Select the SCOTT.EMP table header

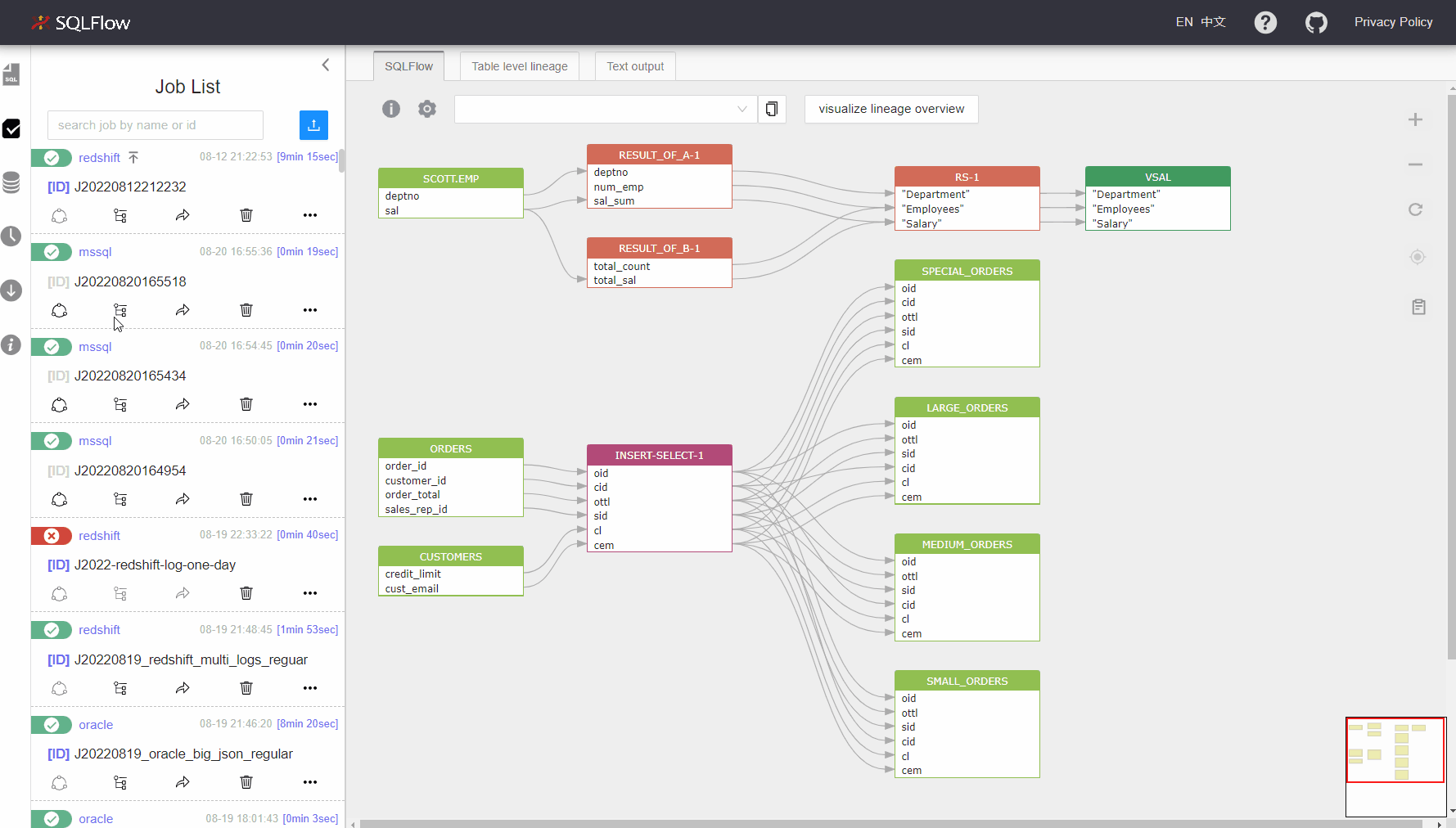[x=451, y=178]
